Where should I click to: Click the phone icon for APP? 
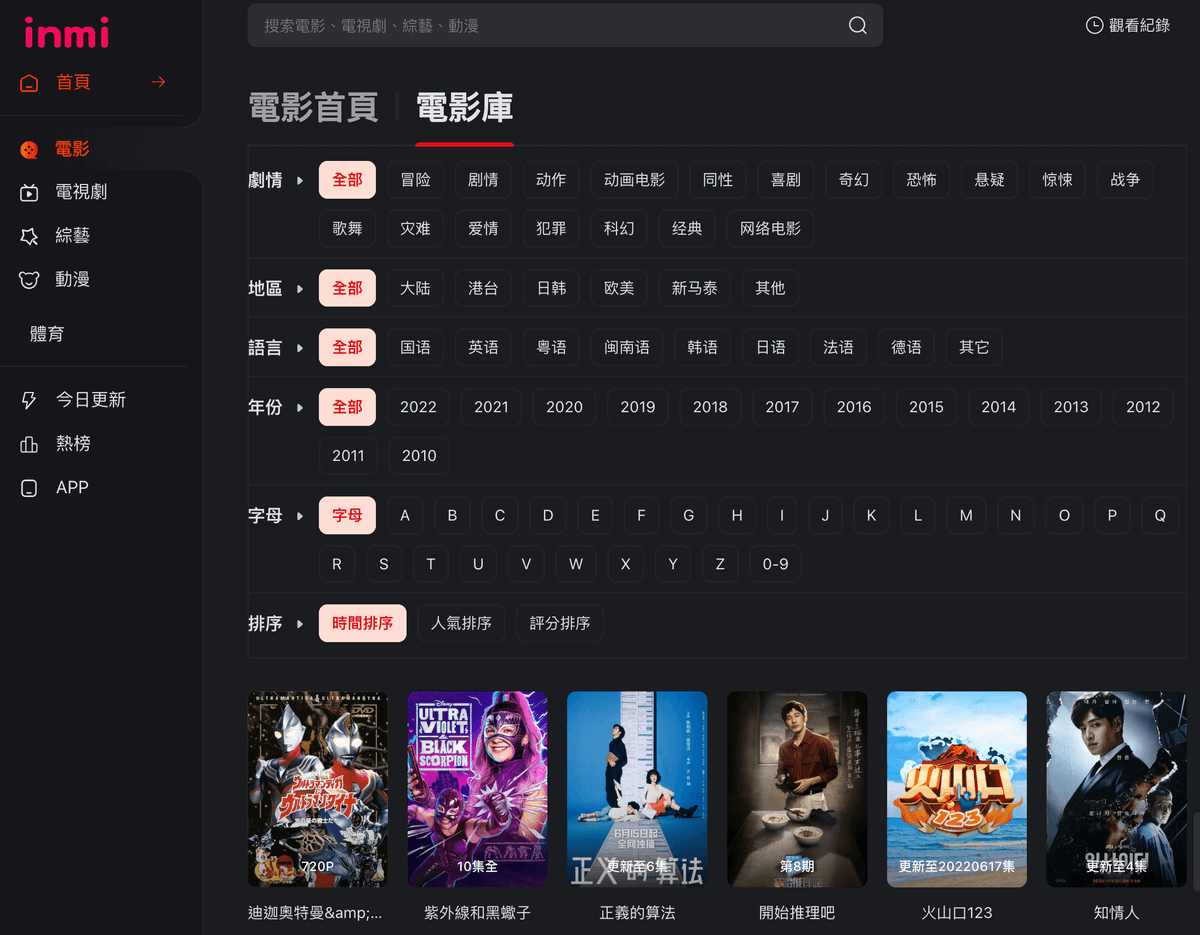[x=29, y=488]
